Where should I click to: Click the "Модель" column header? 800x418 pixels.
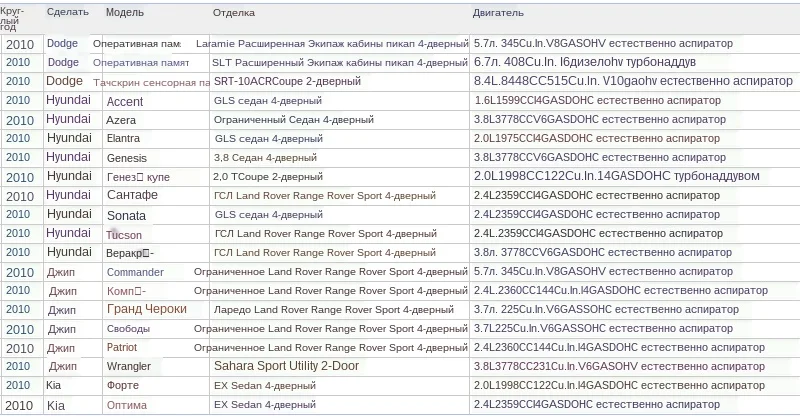pyautogui.click(x=124, y=12)
